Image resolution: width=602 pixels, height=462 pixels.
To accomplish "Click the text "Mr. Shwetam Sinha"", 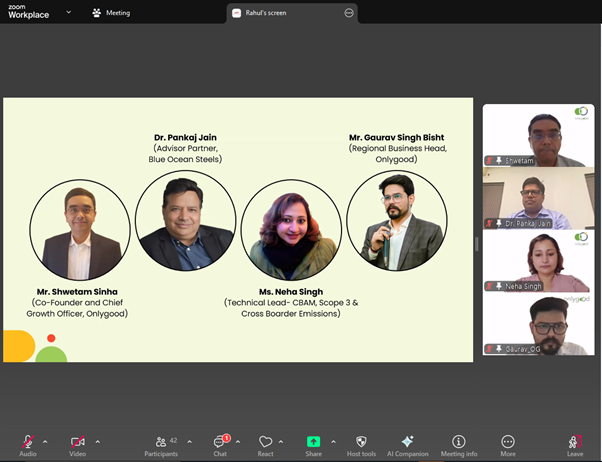I will (x=77, y=291).
